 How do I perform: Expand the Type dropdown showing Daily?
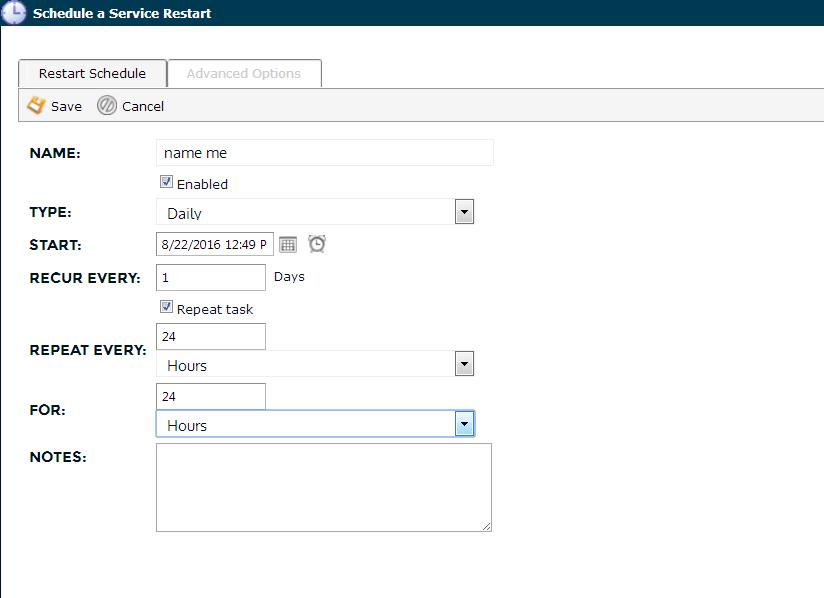point(463,212)
